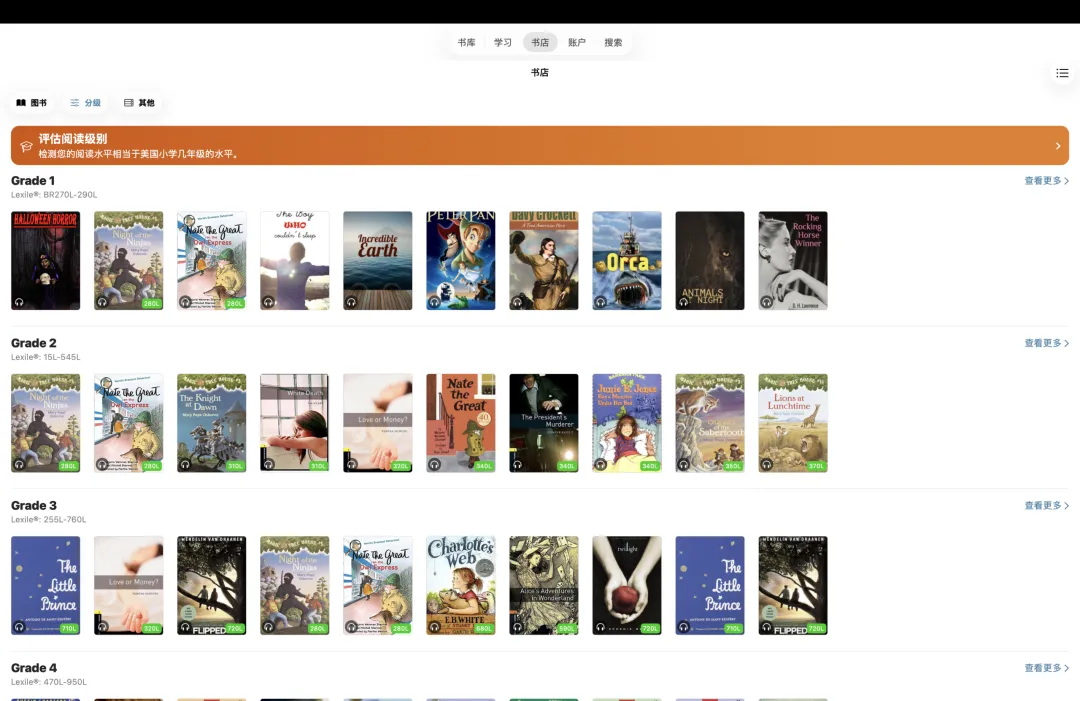Open the Junie B. Jones book
The width and height of the screenshot is (1080, 701).
pos(627,423)
